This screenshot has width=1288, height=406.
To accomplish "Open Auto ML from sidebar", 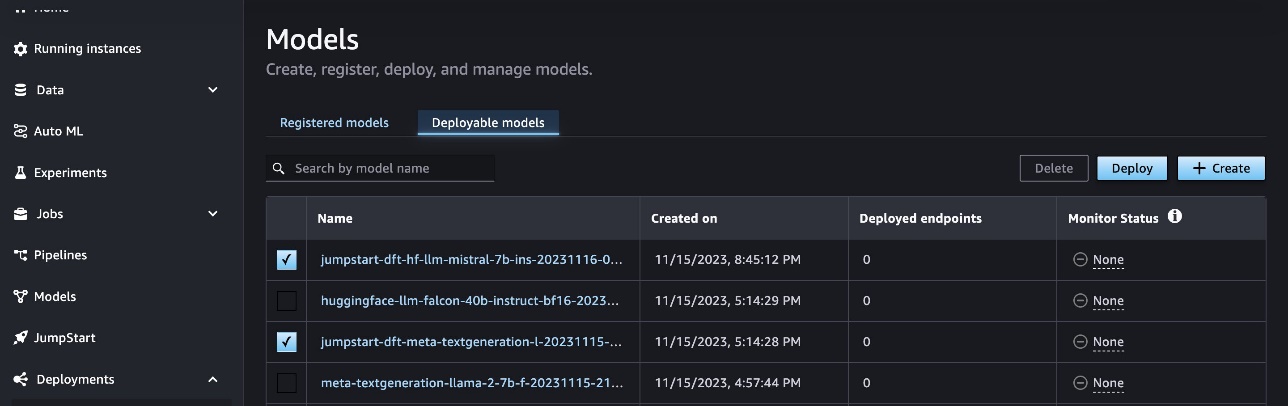I will tap(58, 131).
